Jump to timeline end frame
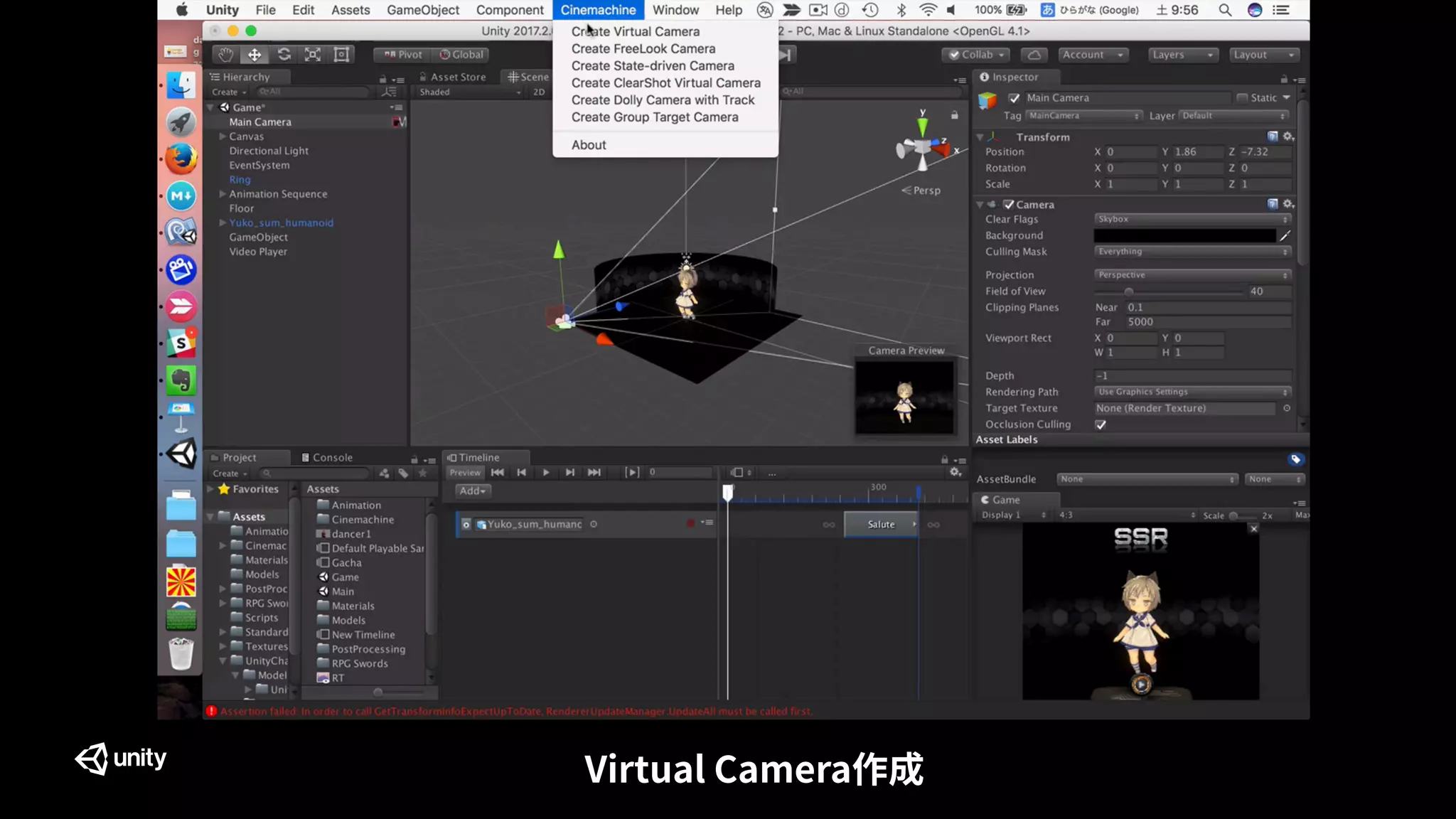 [x=594, y=473]
